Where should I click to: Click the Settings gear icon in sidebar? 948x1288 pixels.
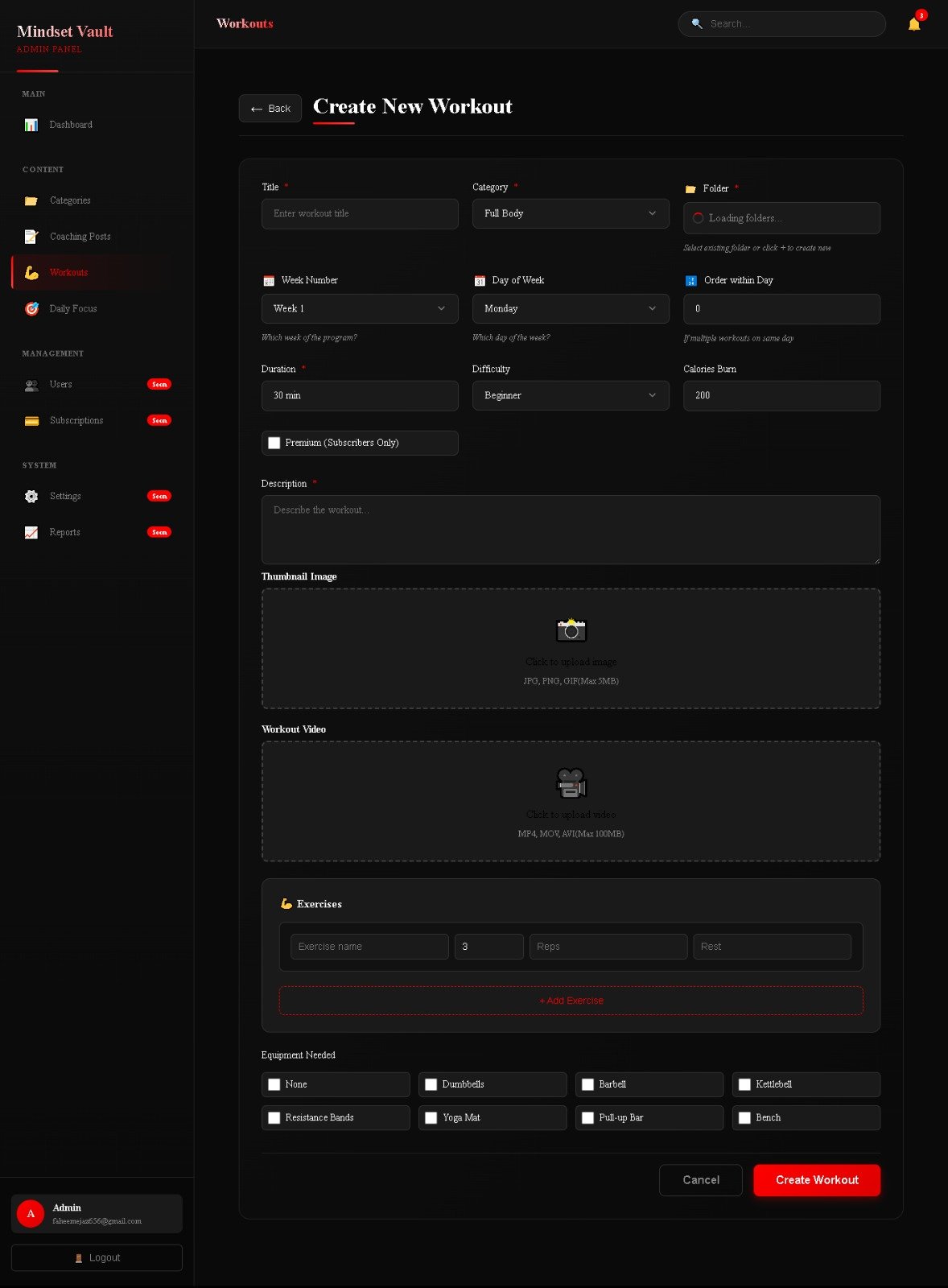(31, 497)
